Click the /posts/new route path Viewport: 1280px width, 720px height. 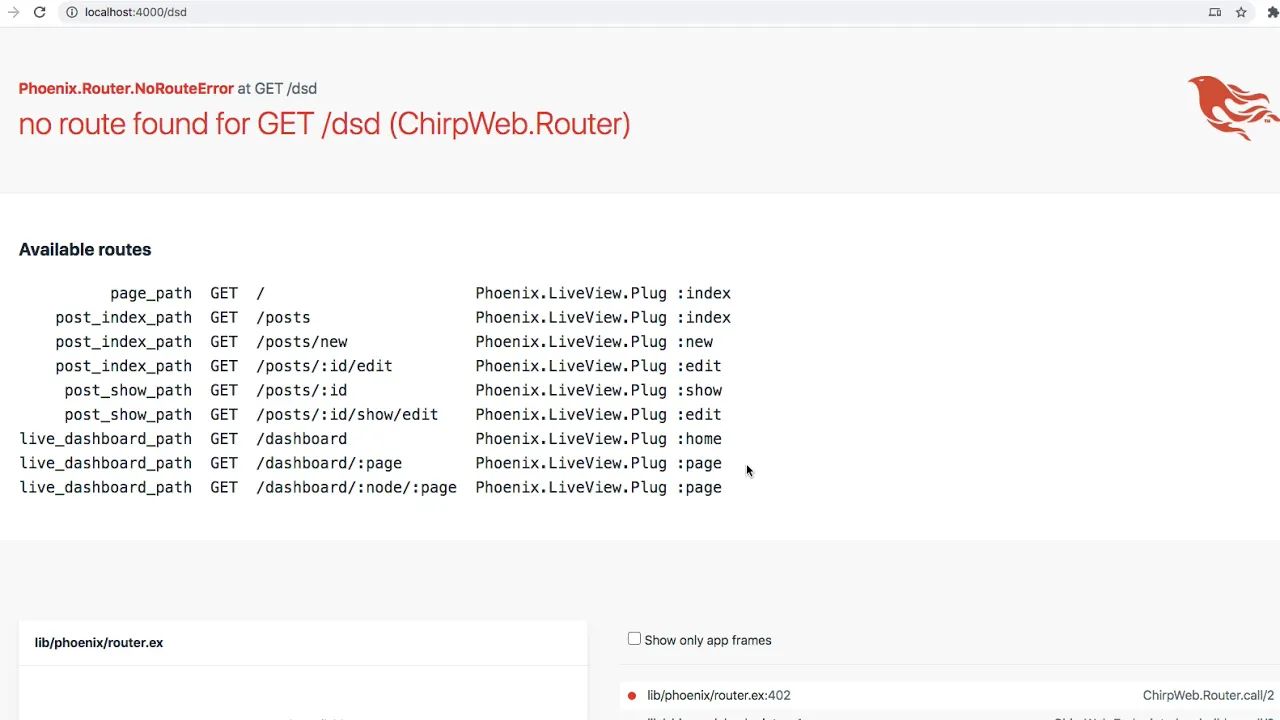302,342
